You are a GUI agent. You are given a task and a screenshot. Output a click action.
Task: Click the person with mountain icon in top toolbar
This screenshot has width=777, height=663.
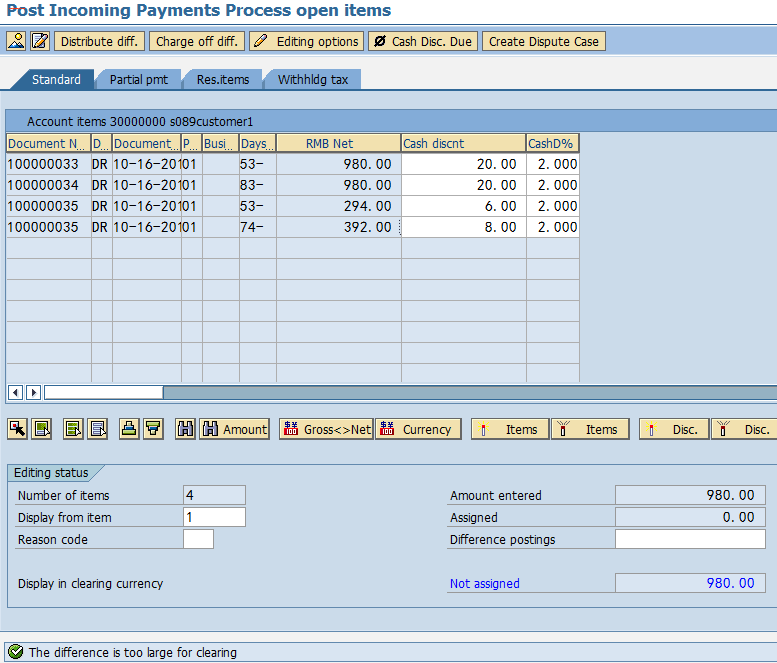16,41
